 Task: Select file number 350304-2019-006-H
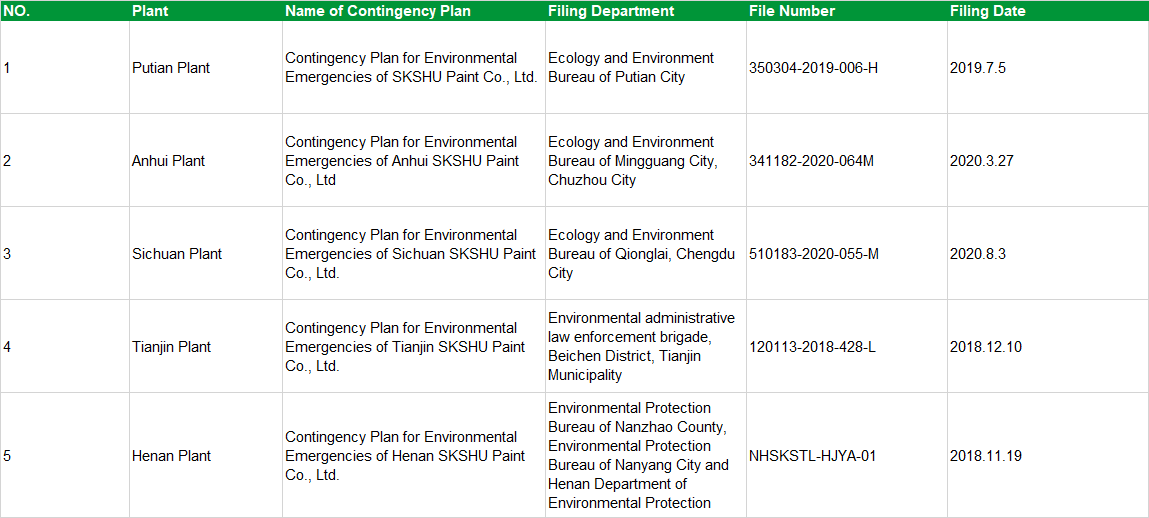pyautogui.click(x=813, y=68)
